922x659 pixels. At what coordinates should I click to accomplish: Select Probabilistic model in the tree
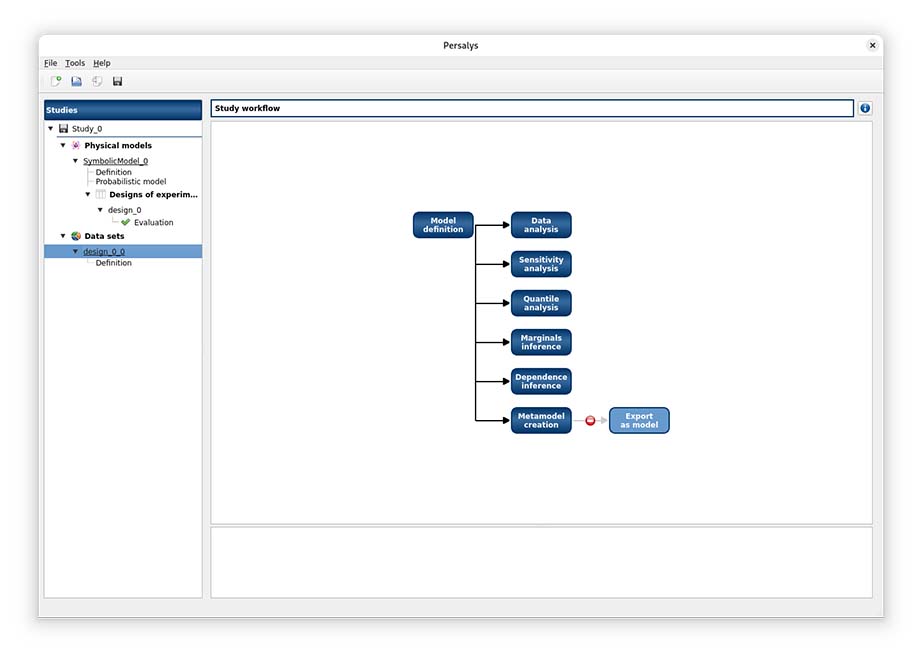click(x=131, y=182)
